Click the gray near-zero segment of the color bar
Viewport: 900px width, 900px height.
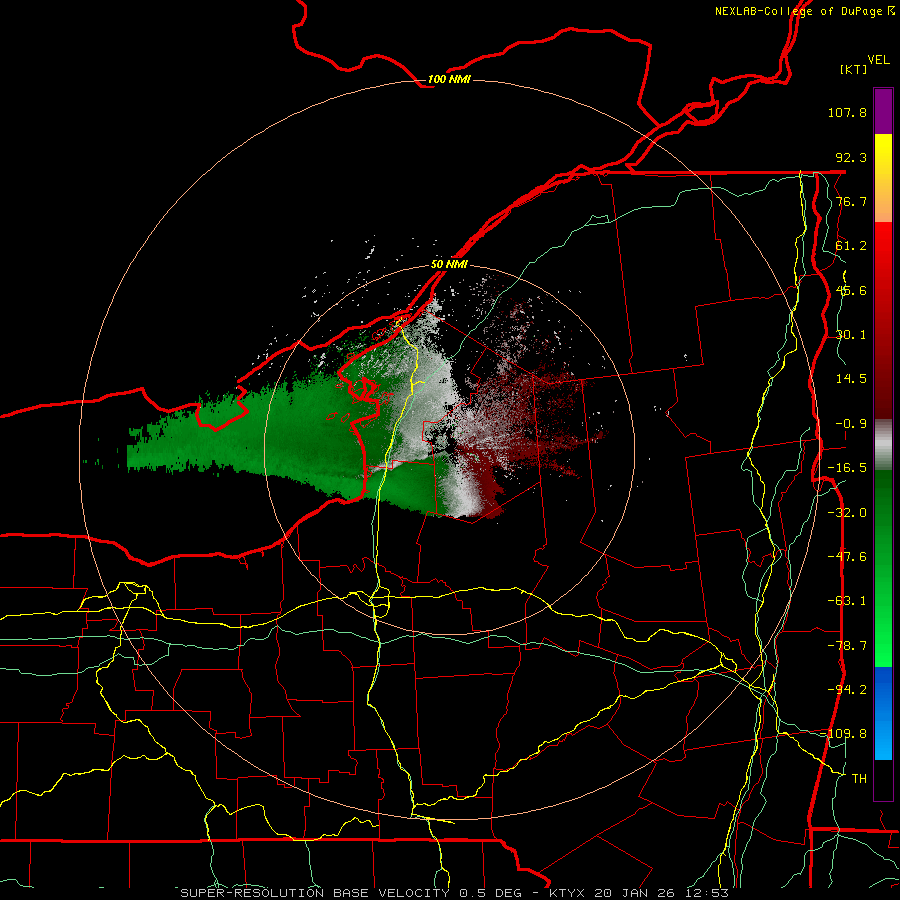pyautogui.click(x=883, y=445)
